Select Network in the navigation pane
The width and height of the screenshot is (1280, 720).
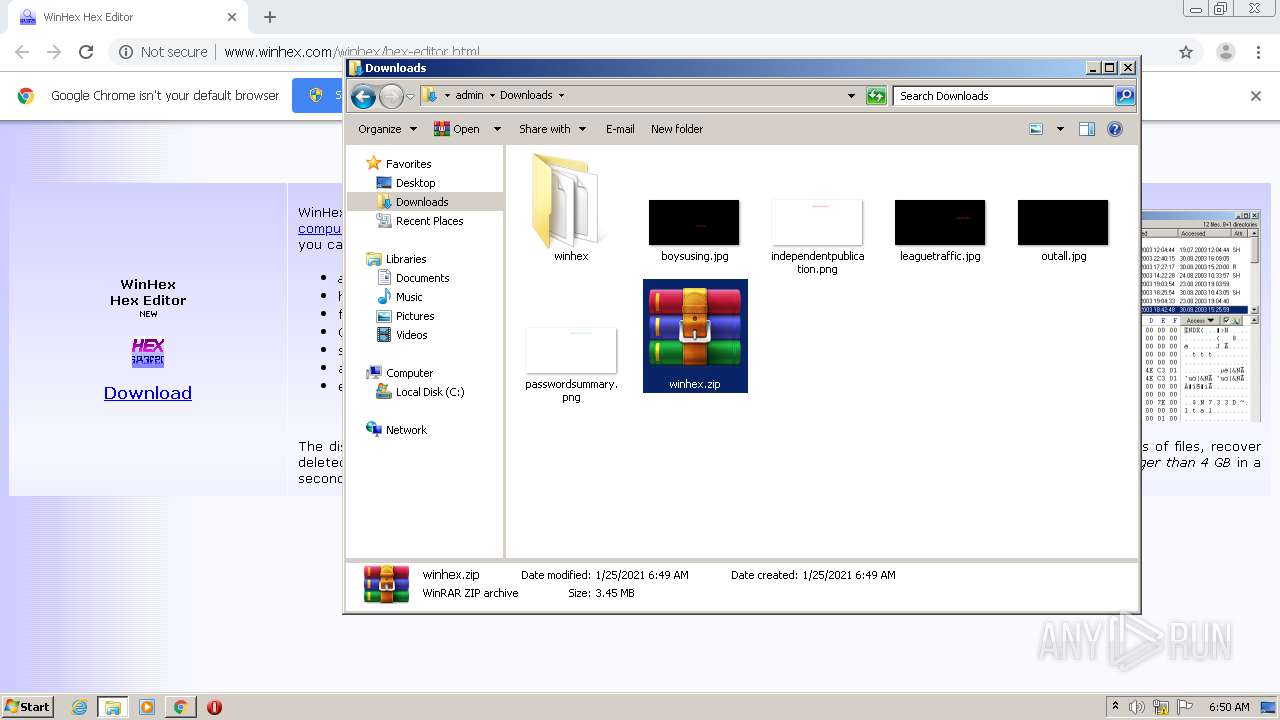406,430
